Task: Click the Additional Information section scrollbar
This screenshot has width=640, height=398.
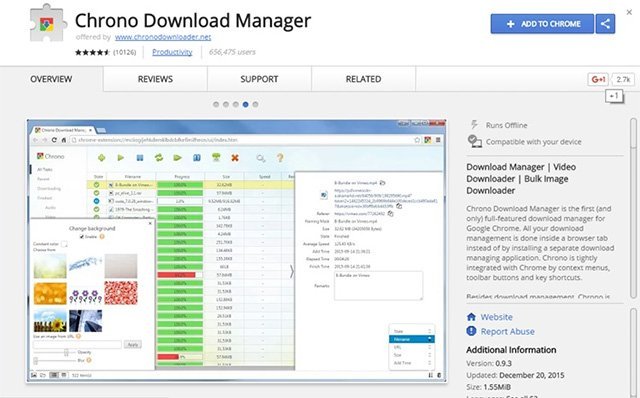Action: (633, 353)
